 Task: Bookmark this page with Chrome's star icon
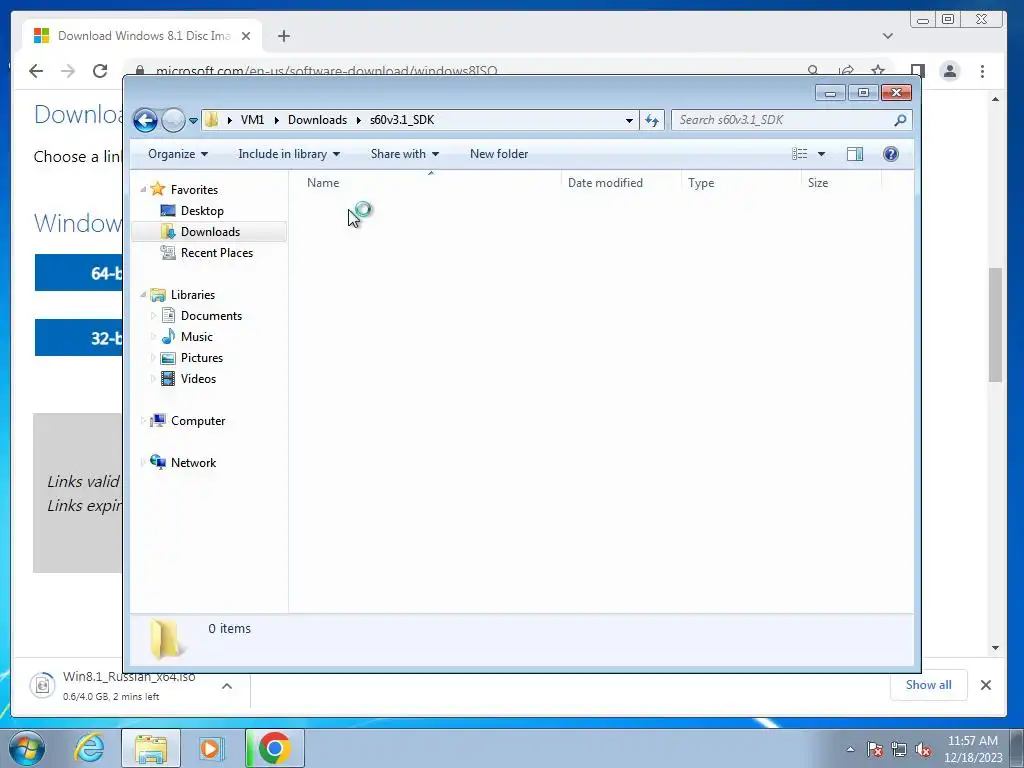(x=878, y=71)
